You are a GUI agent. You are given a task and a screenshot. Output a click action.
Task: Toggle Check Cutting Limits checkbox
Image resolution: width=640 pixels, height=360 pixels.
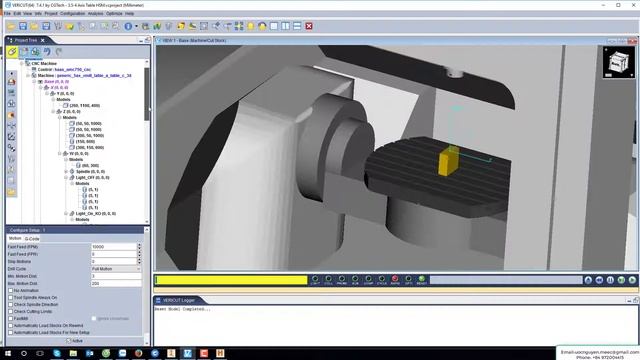(x=11, y=311)
